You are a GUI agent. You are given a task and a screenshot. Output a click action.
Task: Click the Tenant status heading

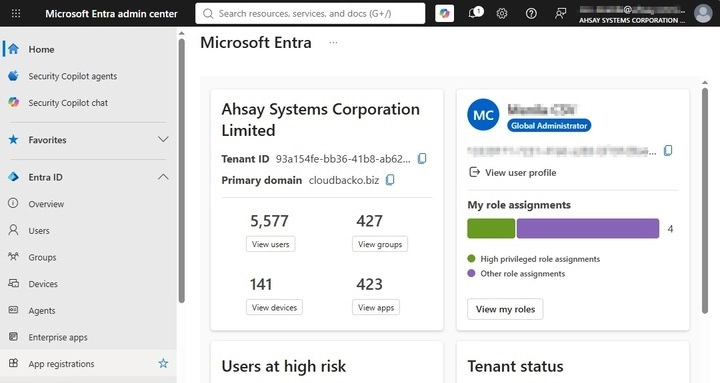(515, 366)
